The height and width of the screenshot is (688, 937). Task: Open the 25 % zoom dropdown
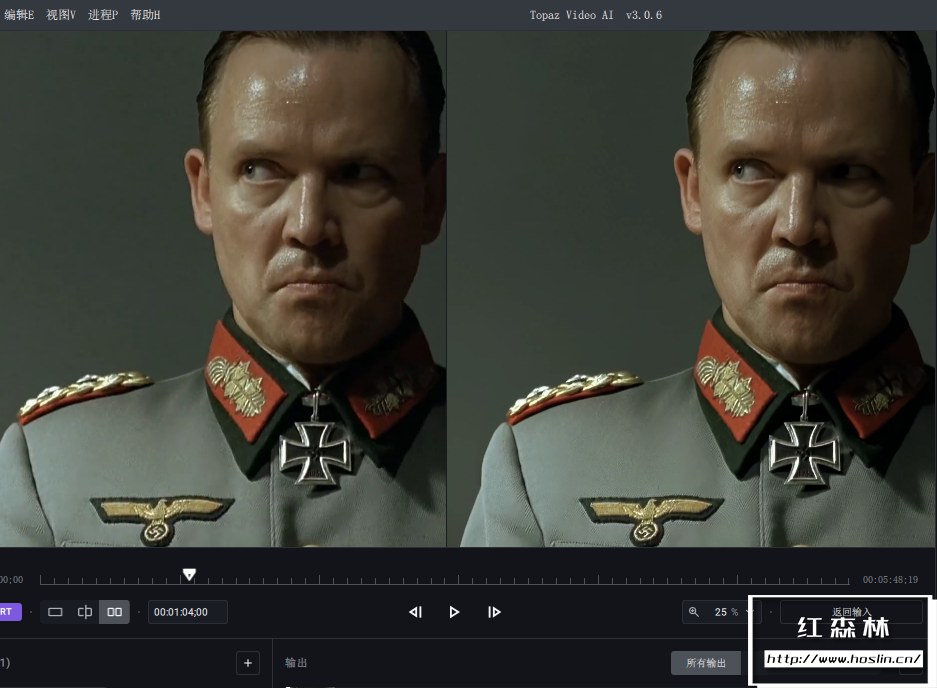(721, 612)
